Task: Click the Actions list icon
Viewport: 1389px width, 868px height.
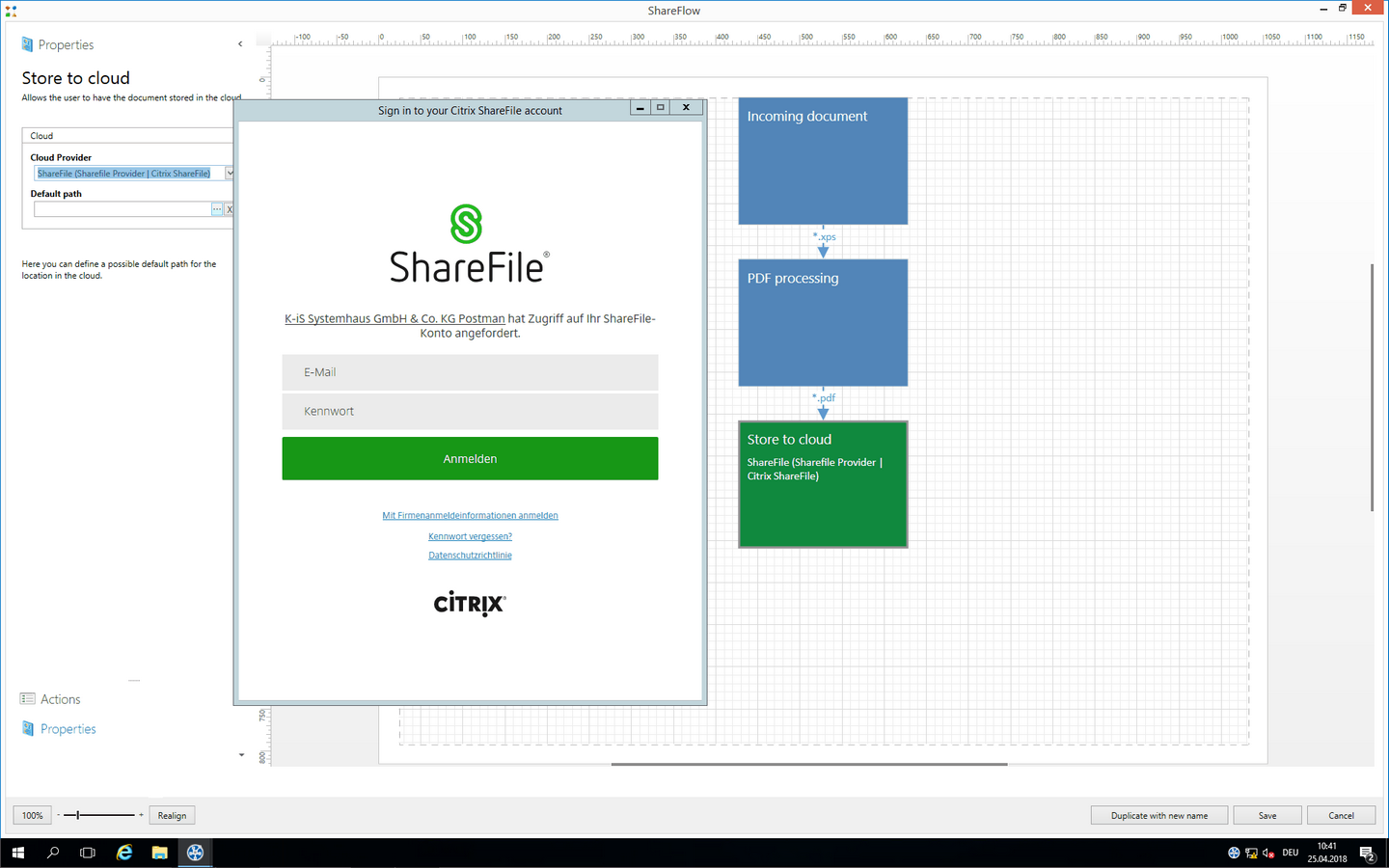Action: point(27,699)
